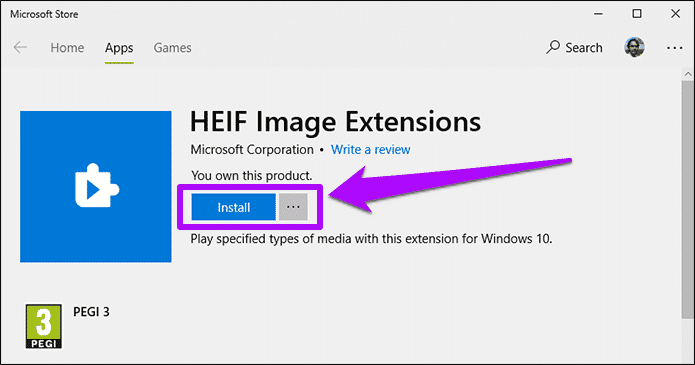Switch to the Apps tab
695x365 pixels.
click(119, 48)
